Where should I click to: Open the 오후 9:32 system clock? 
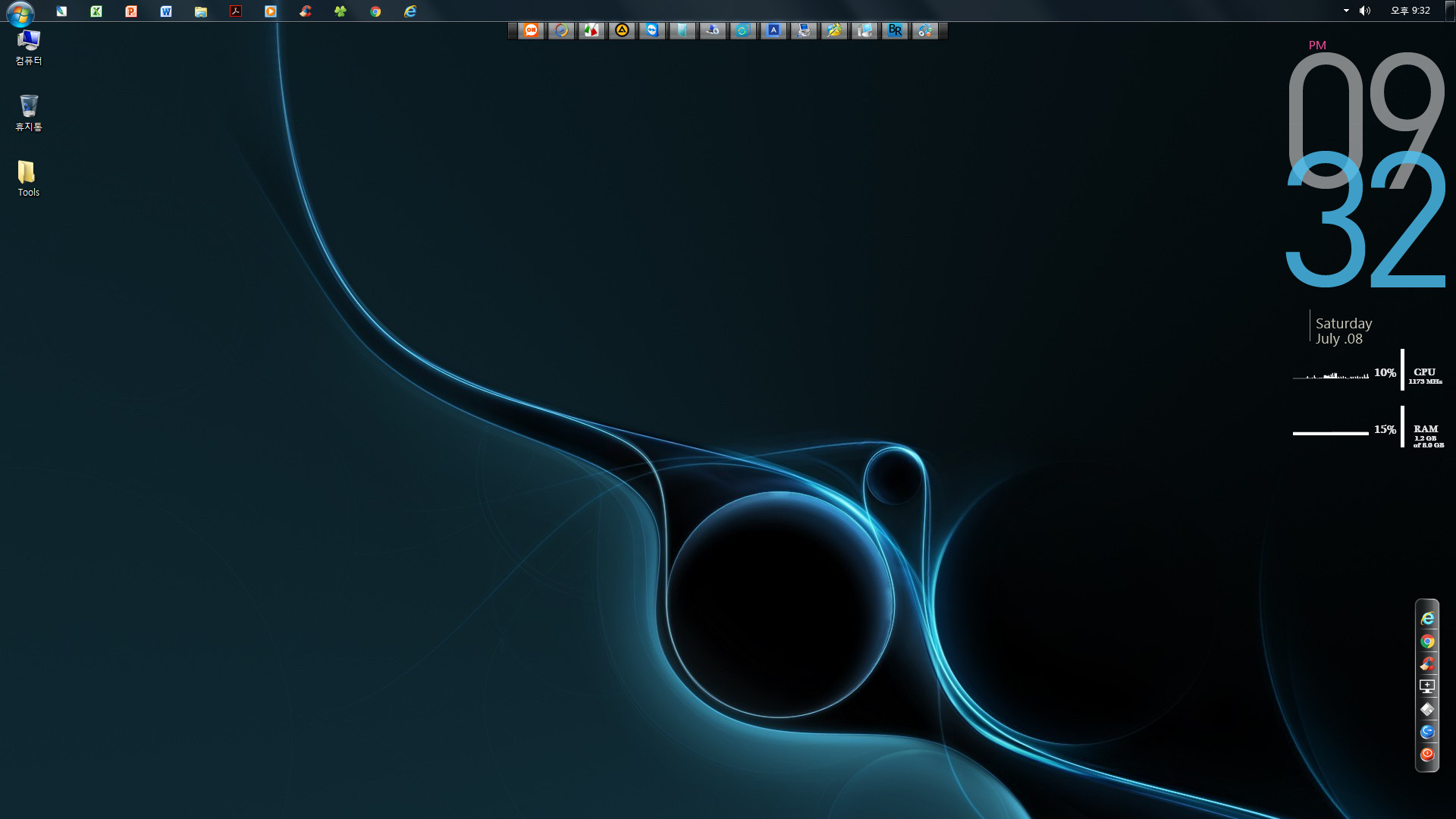[x=1410, y=11]
